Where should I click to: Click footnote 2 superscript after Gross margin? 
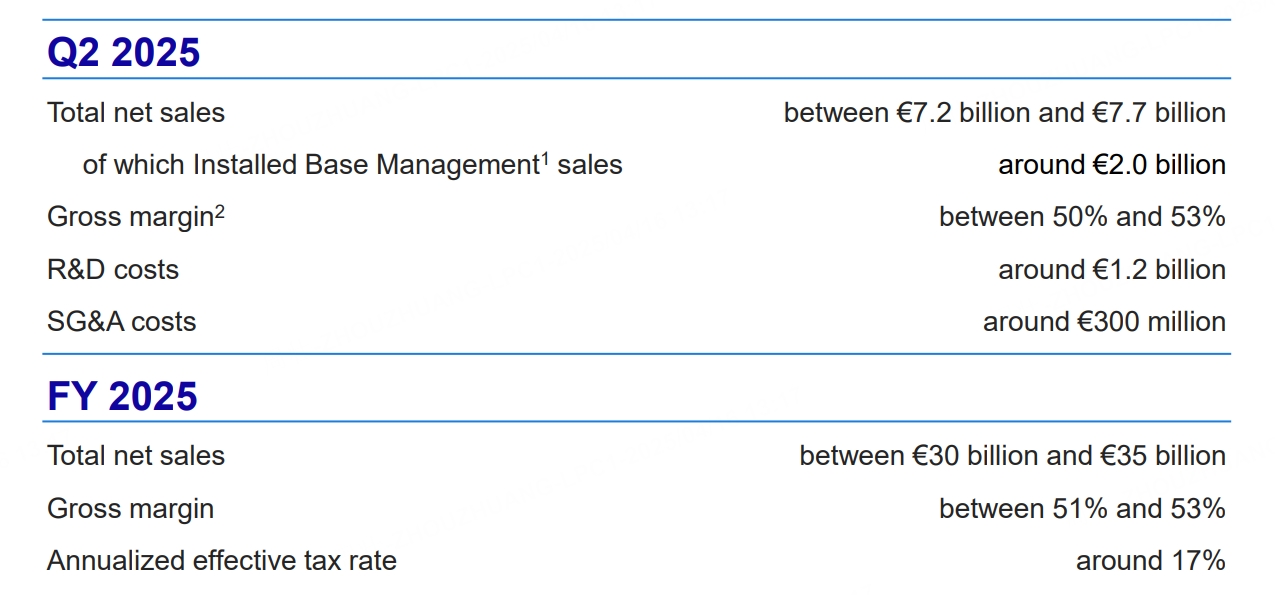pyautogui.click(x=220, y=210)
